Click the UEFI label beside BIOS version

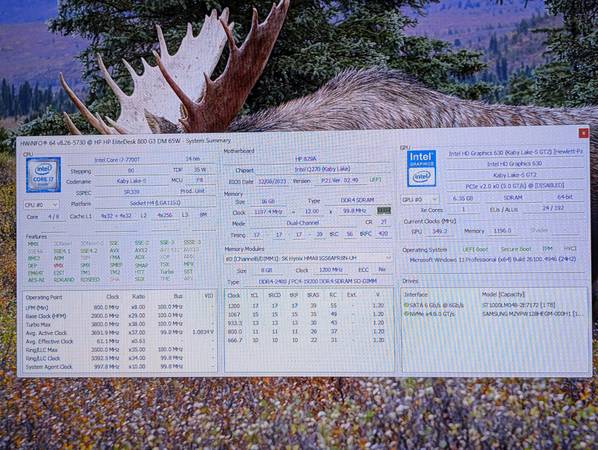pyautogui.click(x=375, y=180)
